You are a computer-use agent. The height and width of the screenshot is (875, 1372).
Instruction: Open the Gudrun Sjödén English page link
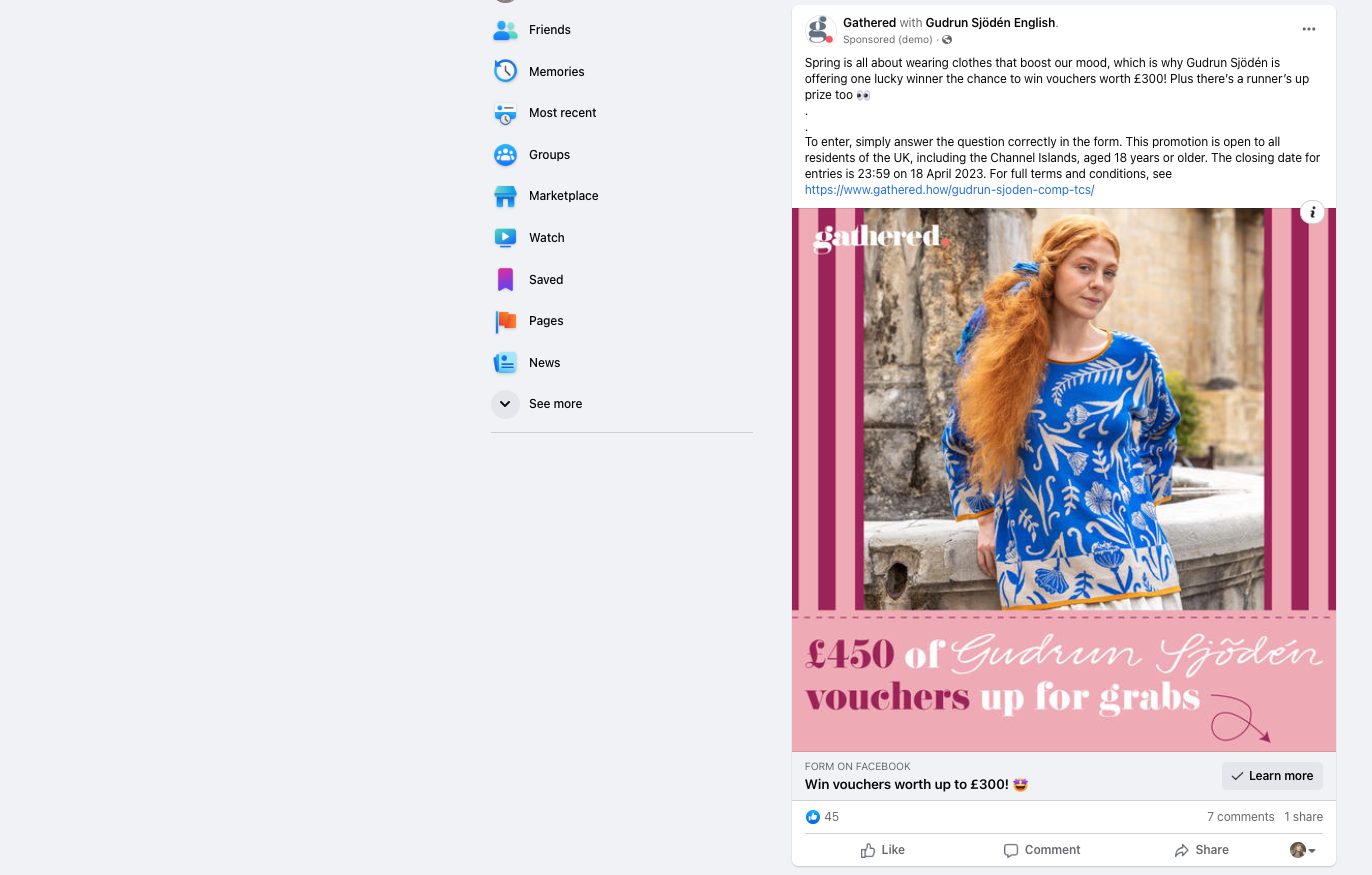tap(991, 22)
